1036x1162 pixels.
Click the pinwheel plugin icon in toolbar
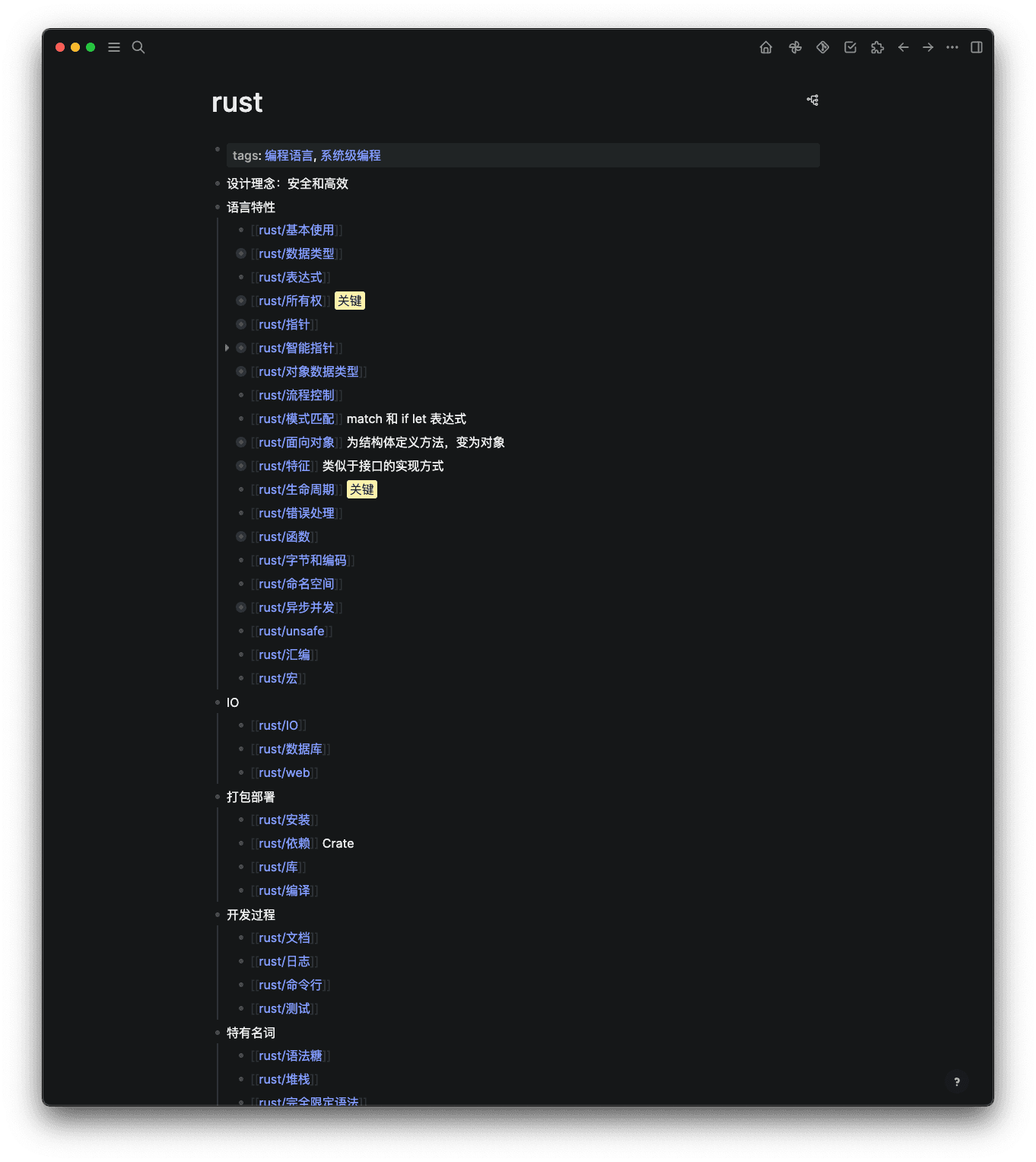795,47
